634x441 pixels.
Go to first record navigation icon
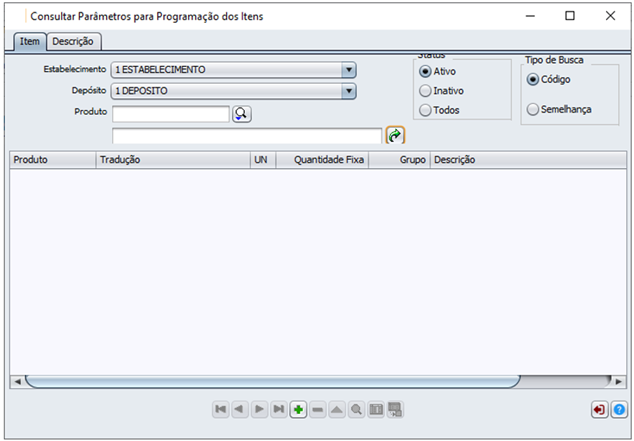tap(220, 410)
